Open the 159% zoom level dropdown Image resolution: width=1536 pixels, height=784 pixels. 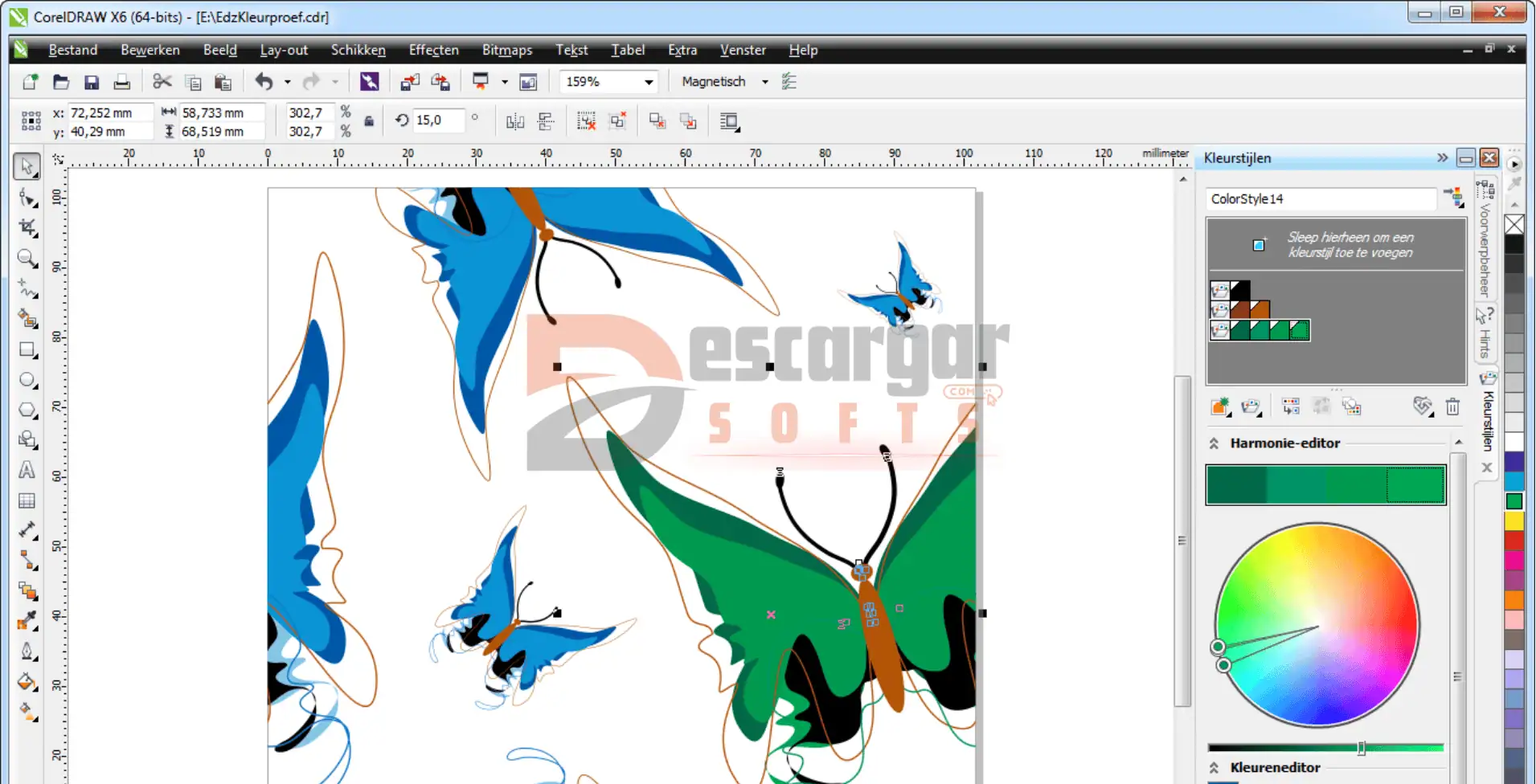[648, 82]
